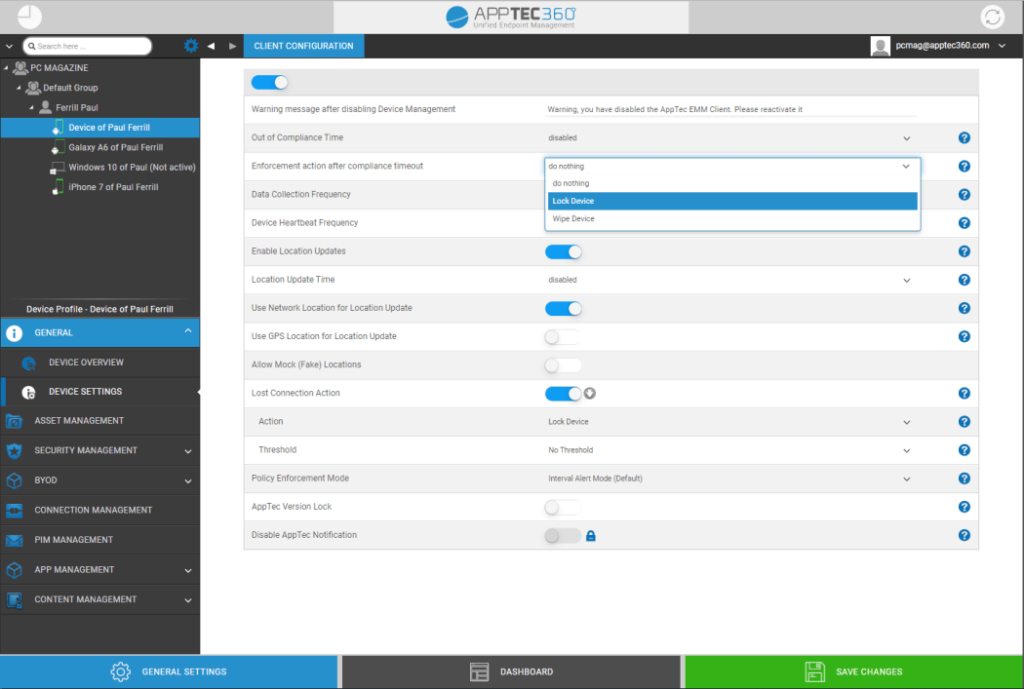Open help for Use Network Location

[x=964, y=308]
